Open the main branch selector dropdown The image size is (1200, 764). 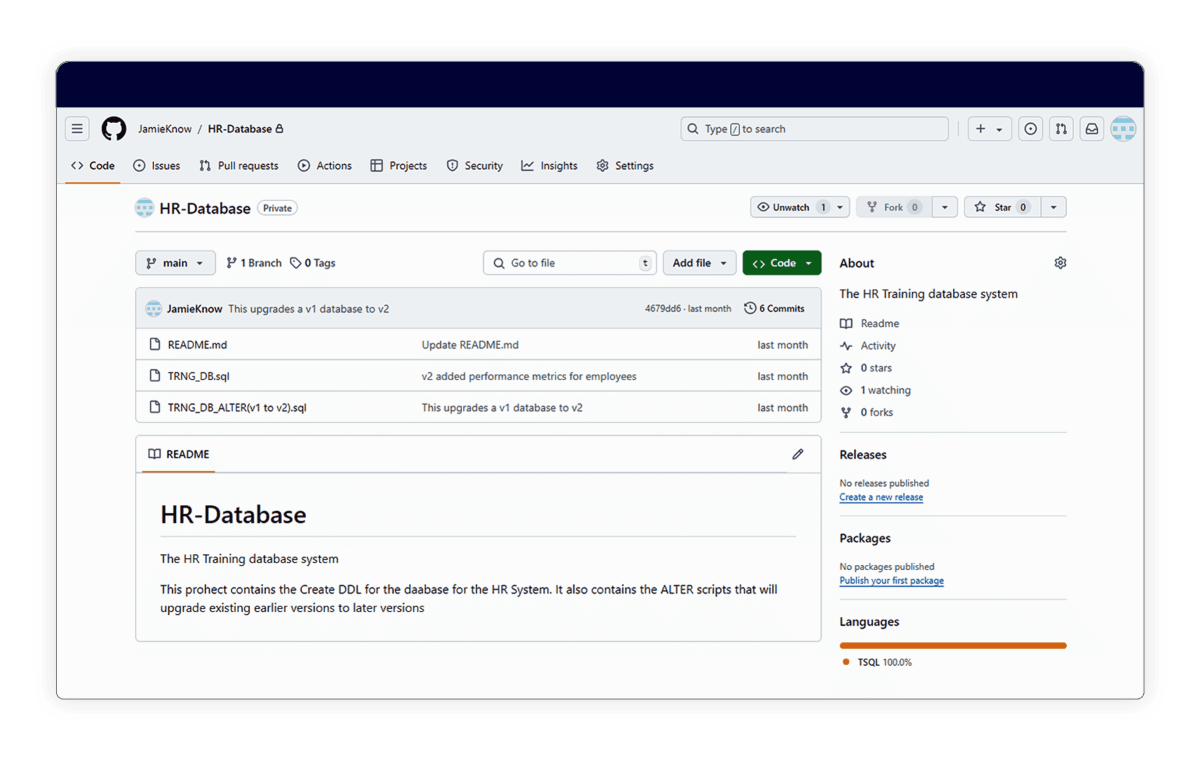coord(175,263)
